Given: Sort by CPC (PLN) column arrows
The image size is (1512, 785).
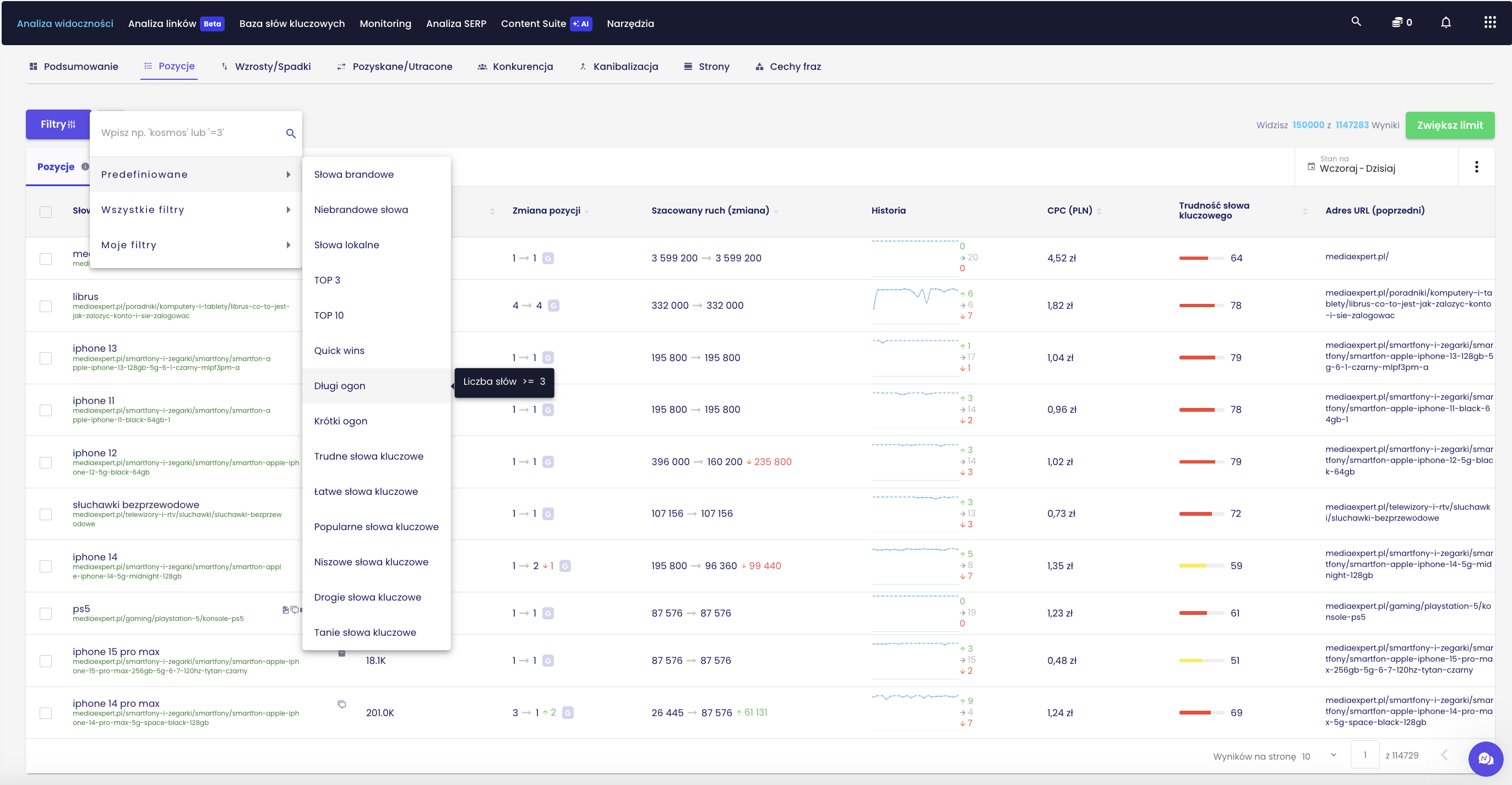Looking at the screenshot, I should pyautogui.click(x=1099, y=211).
